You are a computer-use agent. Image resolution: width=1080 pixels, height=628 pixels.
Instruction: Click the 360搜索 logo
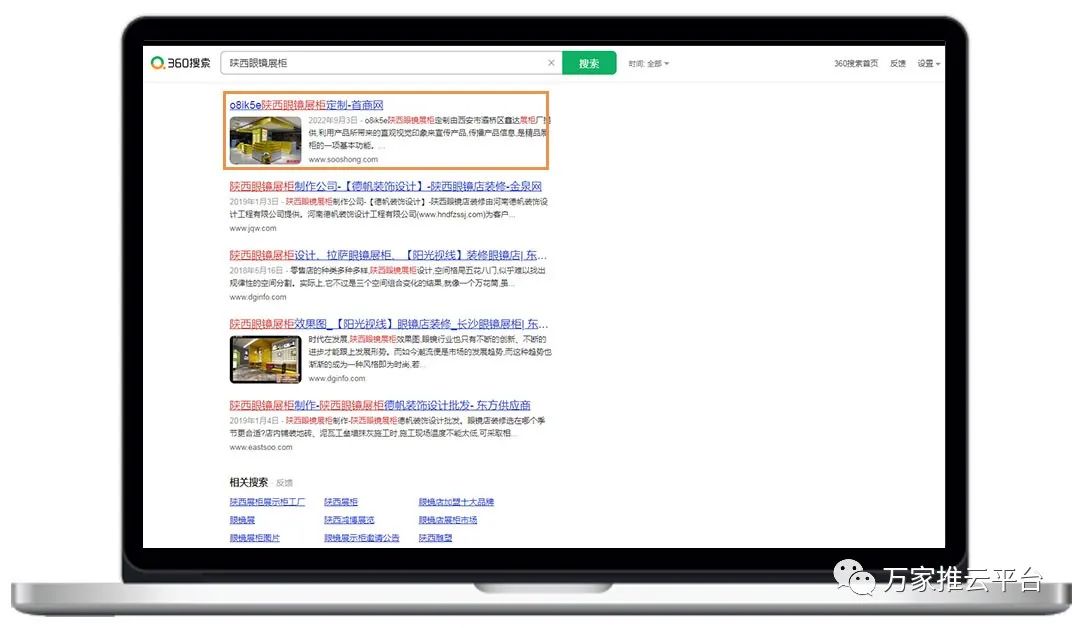[181, 63]
